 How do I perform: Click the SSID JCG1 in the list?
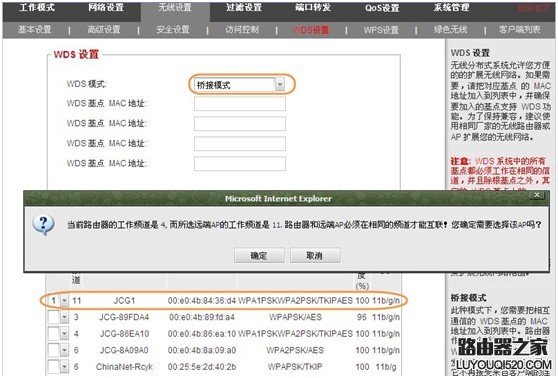(x=124, y=301)
